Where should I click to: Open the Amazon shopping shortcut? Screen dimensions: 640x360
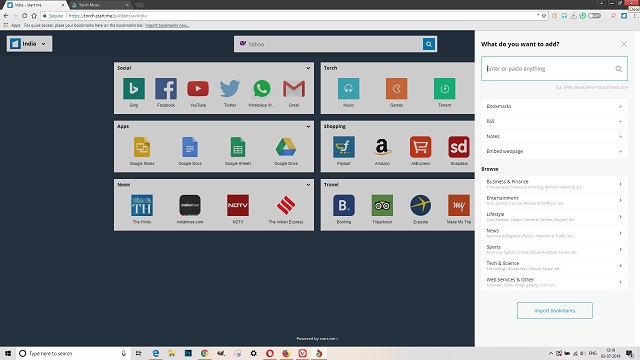[x=382, y=147]
